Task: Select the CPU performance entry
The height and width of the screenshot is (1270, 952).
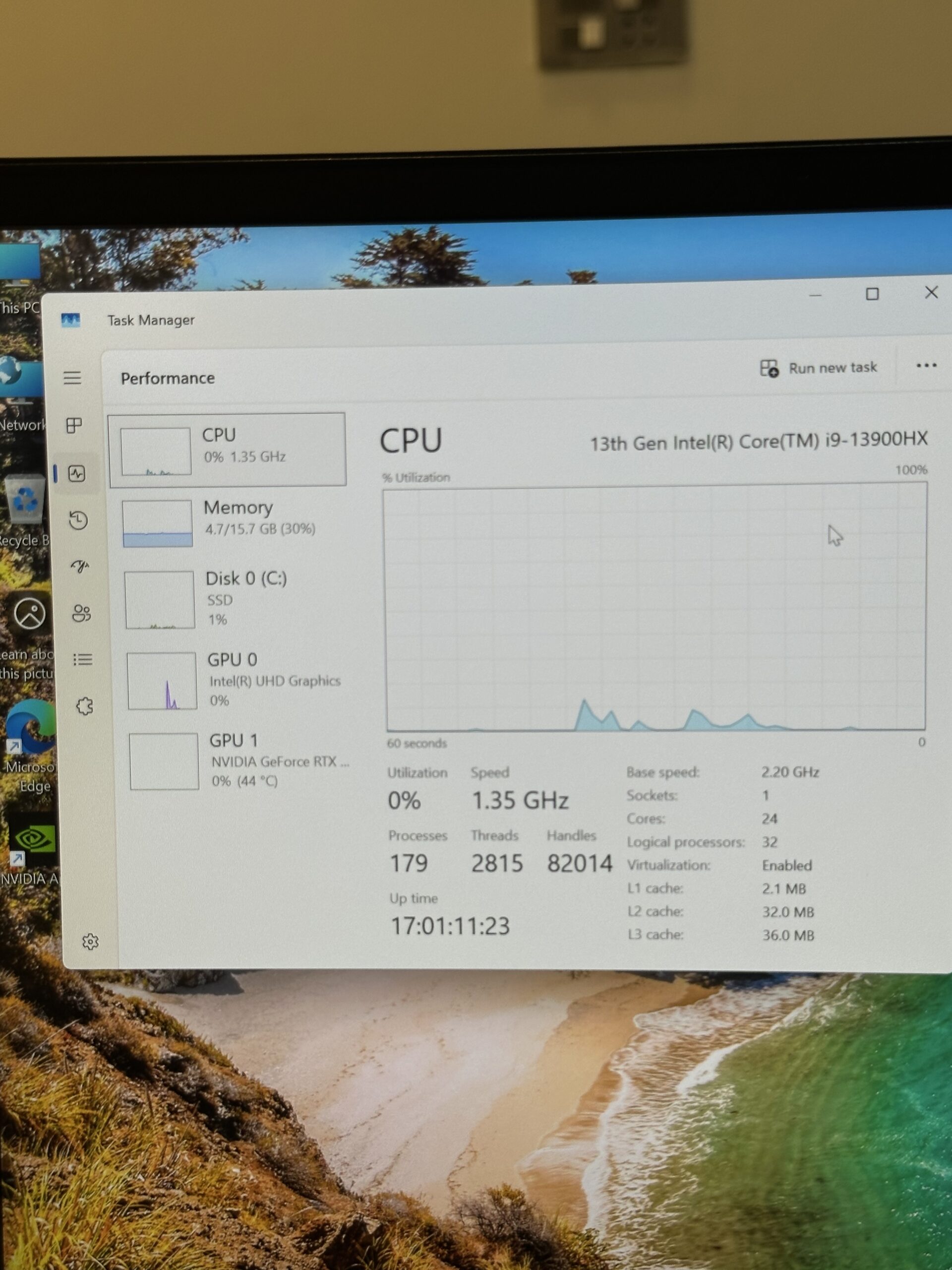Action: pos(227,449)
